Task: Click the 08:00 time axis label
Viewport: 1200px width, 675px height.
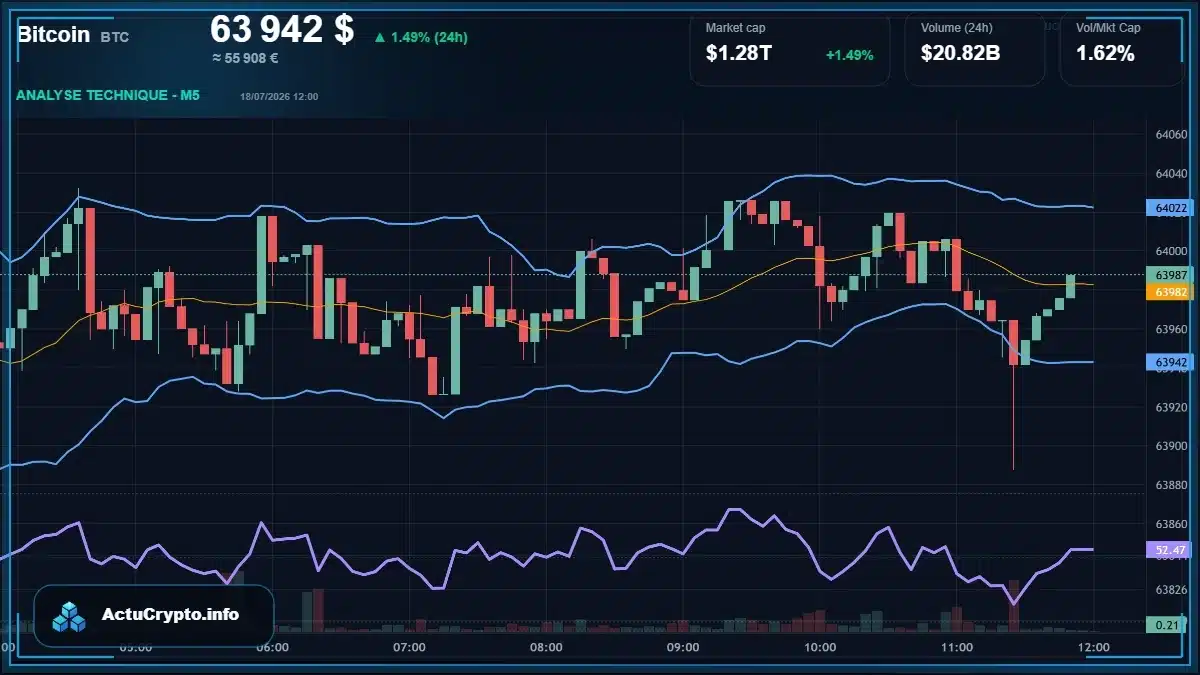Action: (546, 647)
